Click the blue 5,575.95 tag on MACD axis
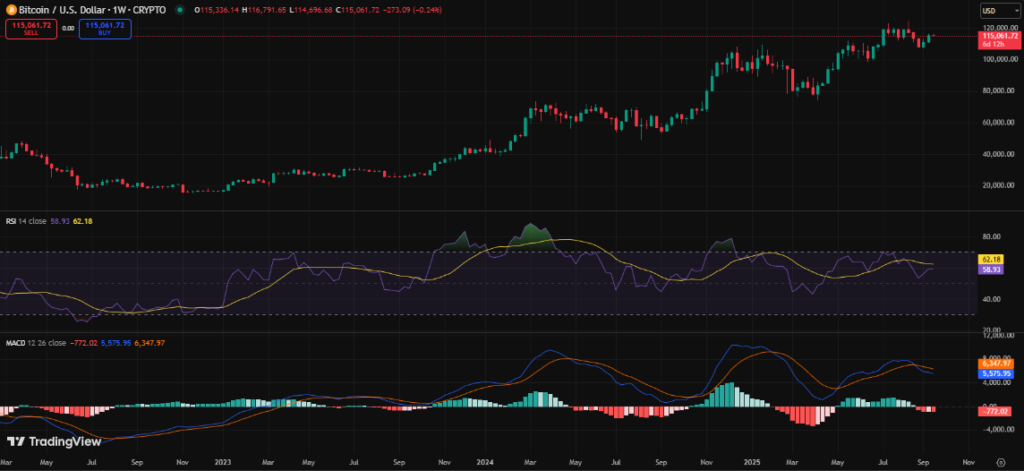Image resolution: width=1024 pixels, height=471 pixels. pyautogui.click(x=995, y=374)
